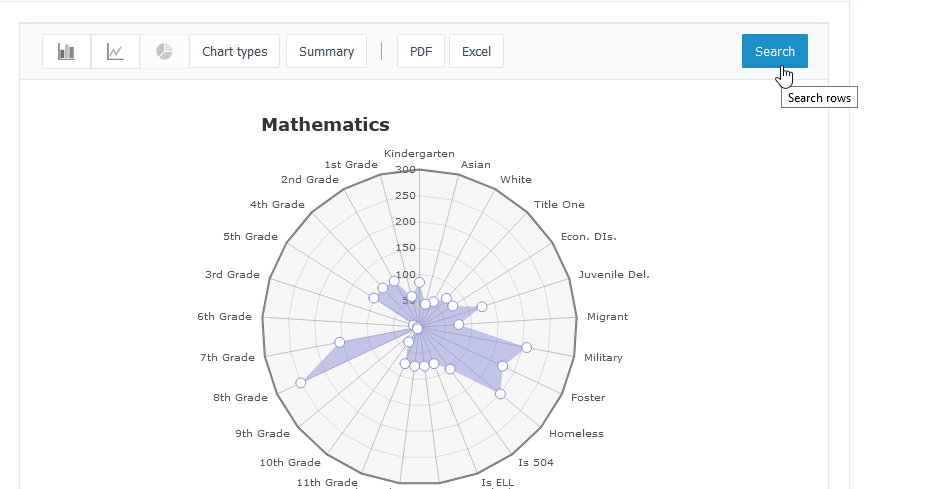Image resolution: width=947 pixels, height=489 pixels.
Task: Switch to line chart view icon
Action: 115,51
